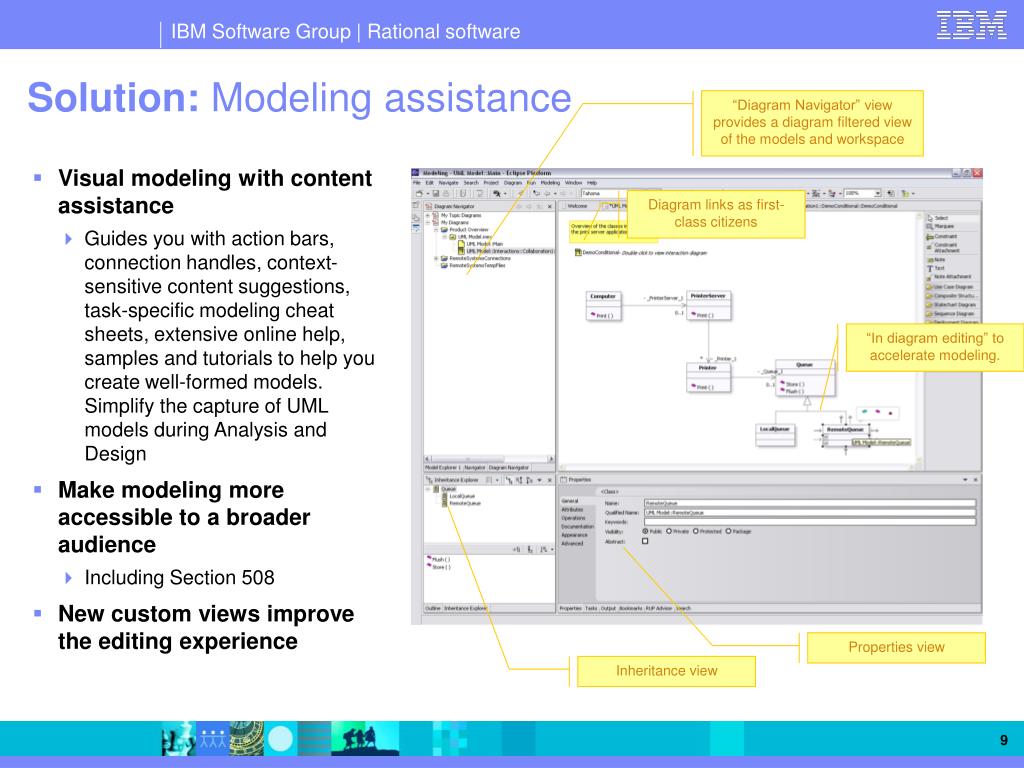The image size is (1024, 768).
Task: Switch to the Welcome editor tab
Action: pyautogui.click(x=577, y=206)
